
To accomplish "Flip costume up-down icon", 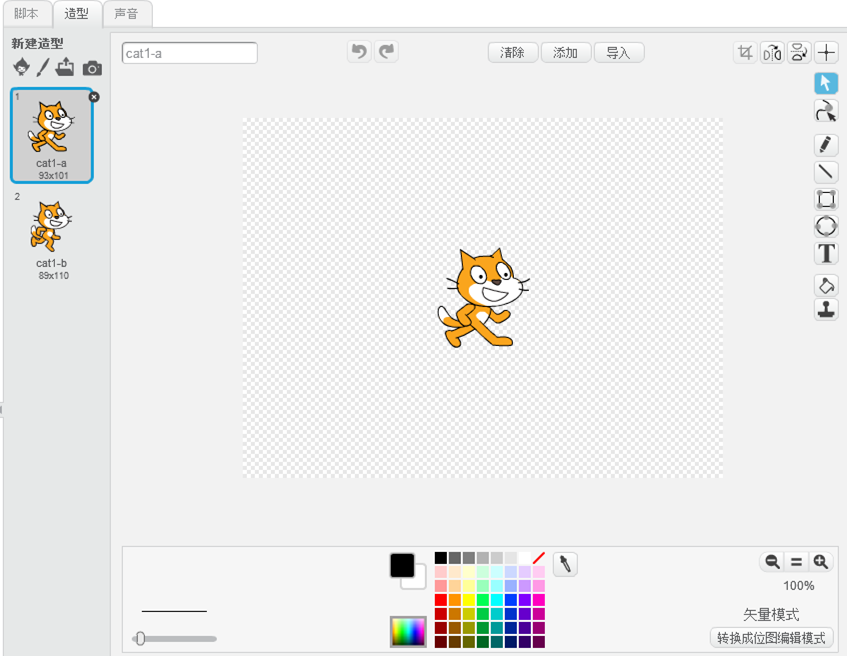I will 799,52.
